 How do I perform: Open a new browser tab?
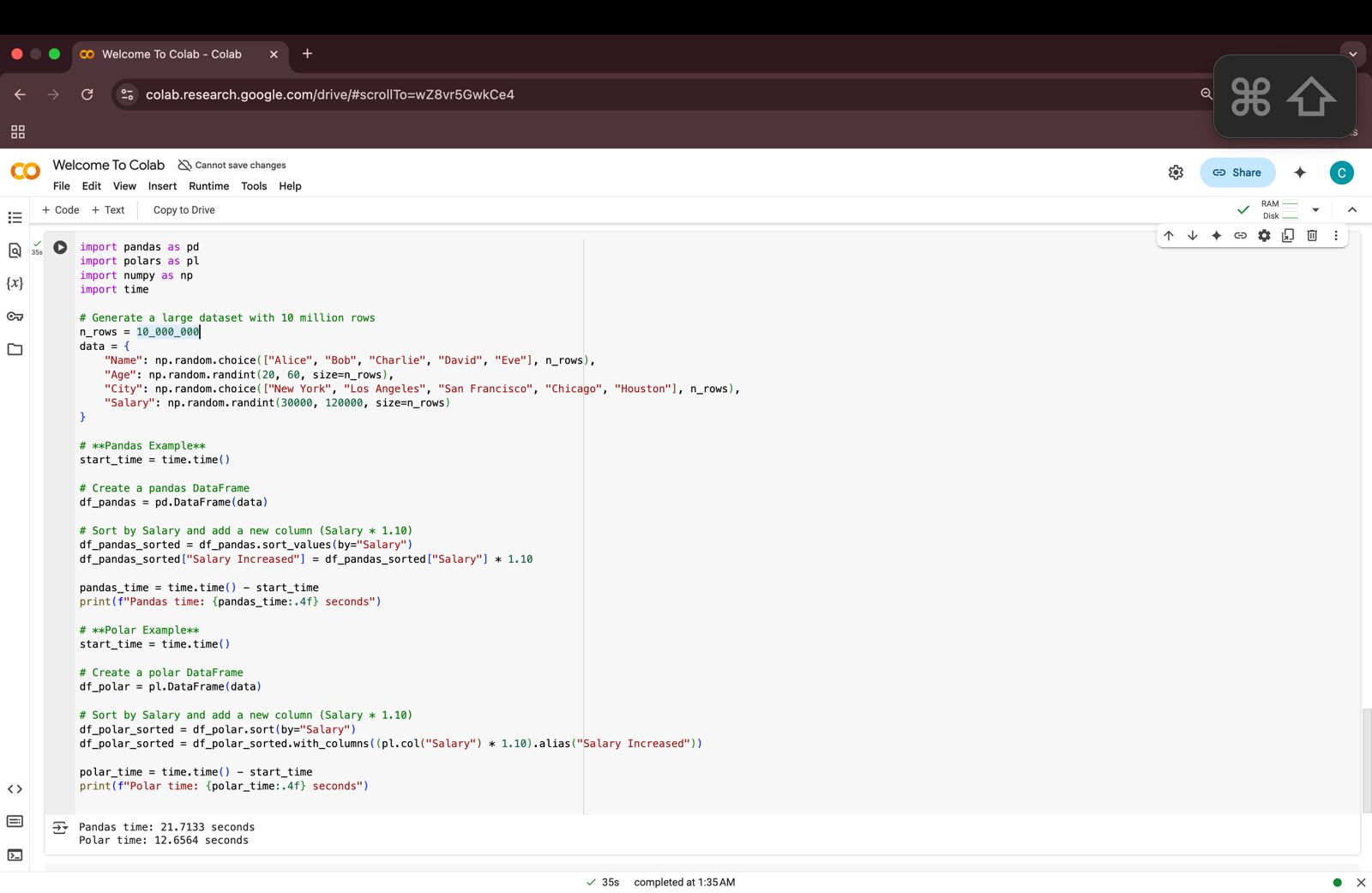tap(307, 54)
